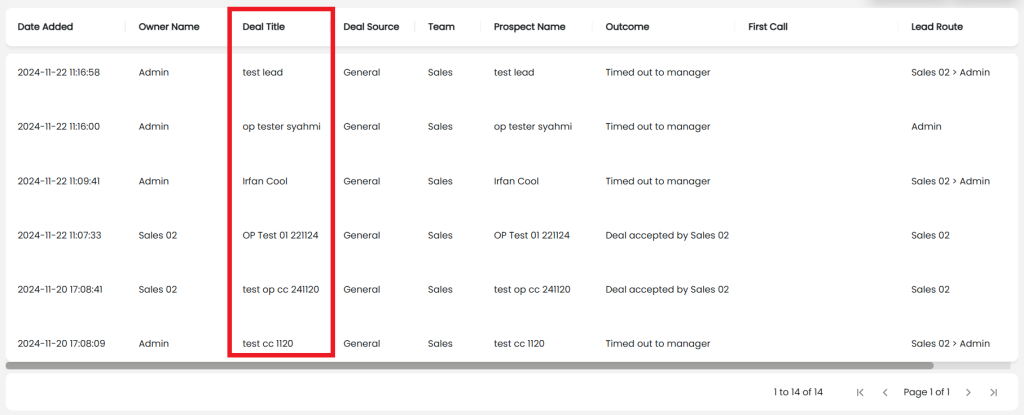Click the Deal Source column header
The height and width of the screenshot is (415, 1024).
(x=371, y=27)
